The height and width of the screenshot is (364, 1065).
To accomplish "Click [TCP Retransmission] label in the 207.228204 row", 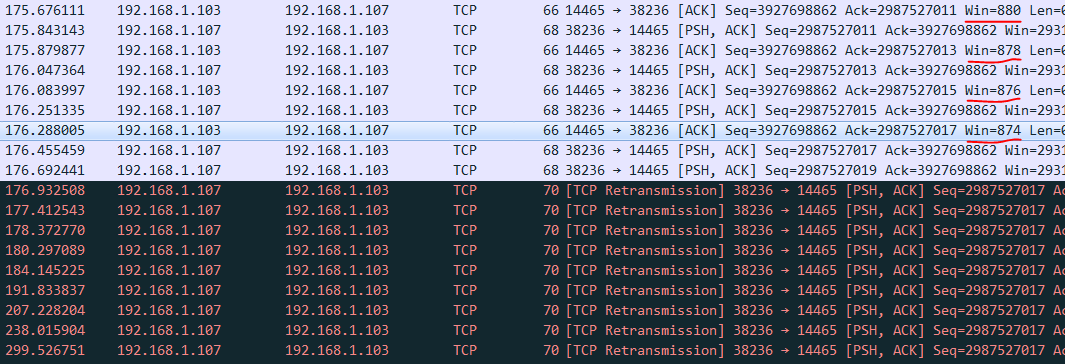I will click(x=645, y=310).
